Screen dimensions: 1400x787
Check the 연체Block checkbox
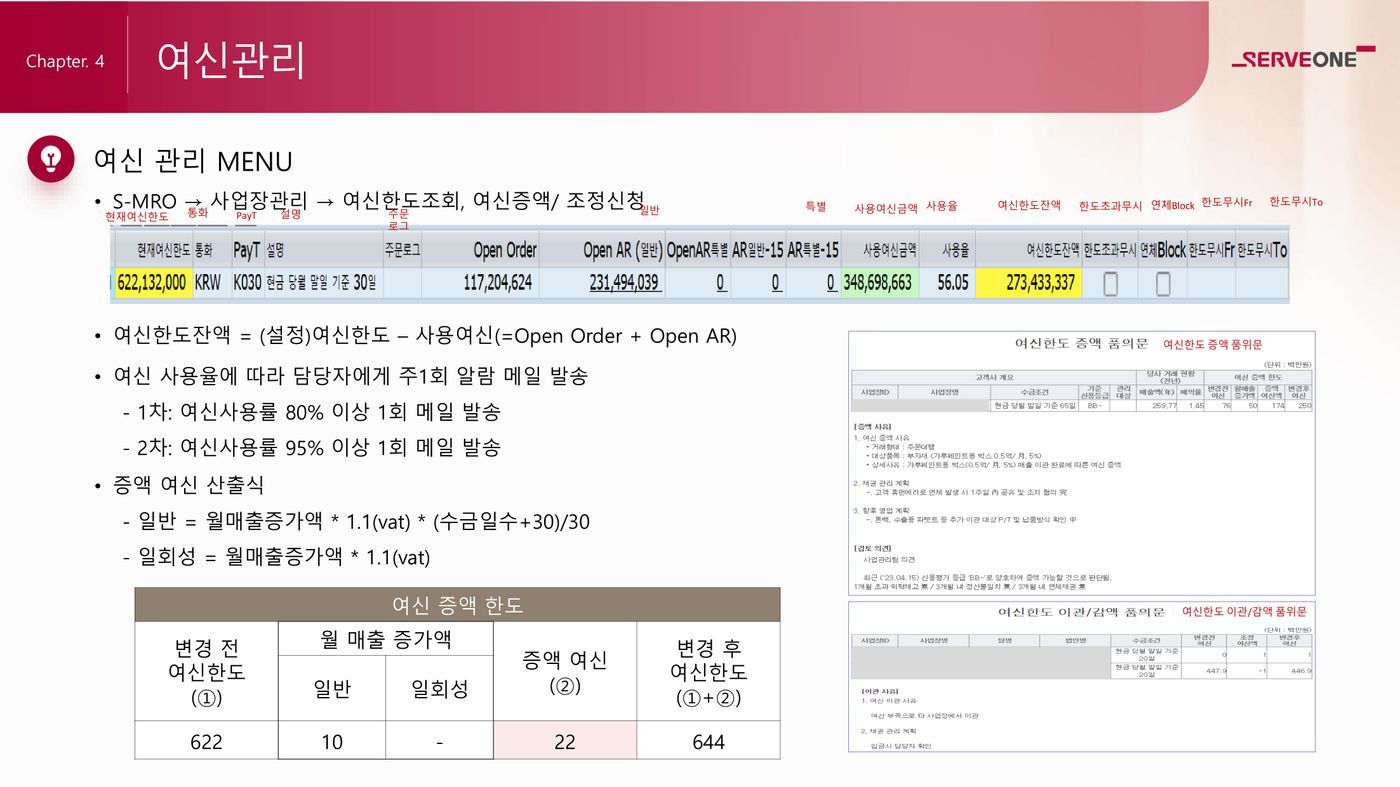tap(1163, 284)
